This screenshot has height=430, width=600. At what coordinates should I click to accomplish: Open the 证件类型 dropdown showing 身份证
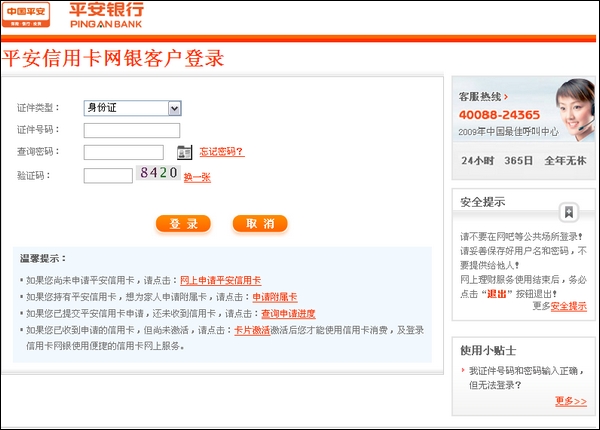pos(132,108)
